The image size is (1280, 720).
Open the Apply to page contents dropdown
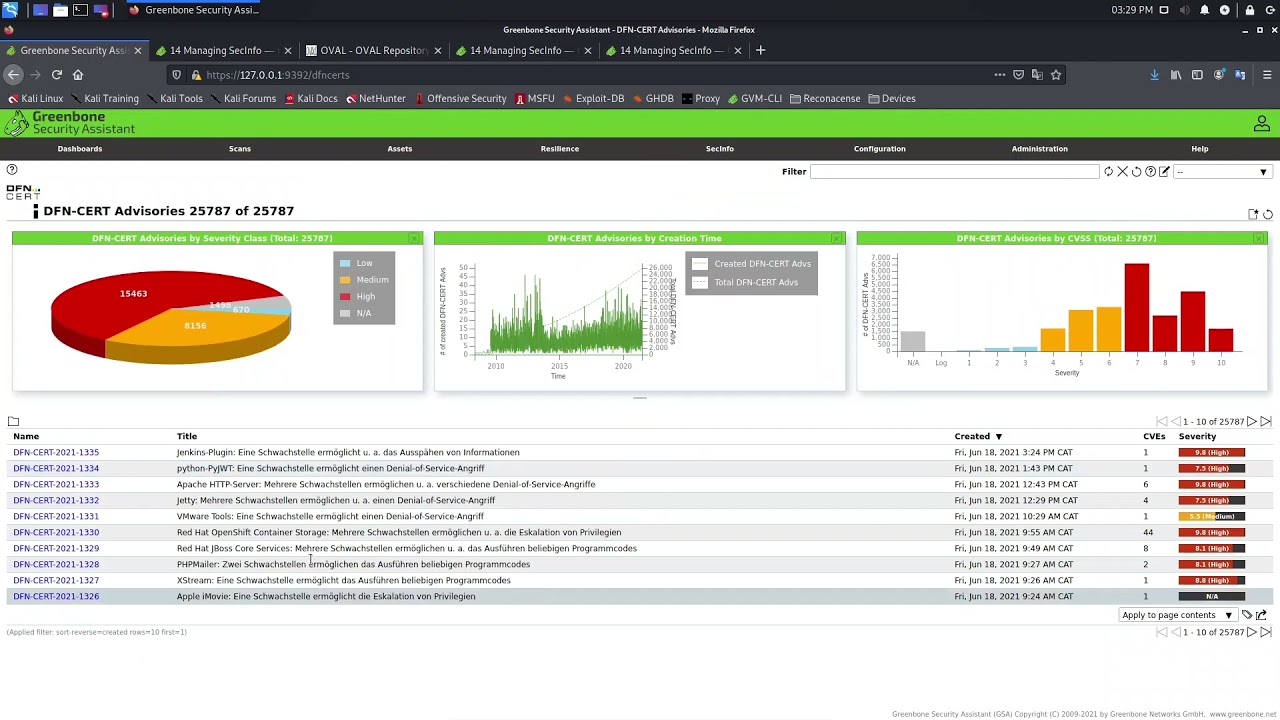1177,615
